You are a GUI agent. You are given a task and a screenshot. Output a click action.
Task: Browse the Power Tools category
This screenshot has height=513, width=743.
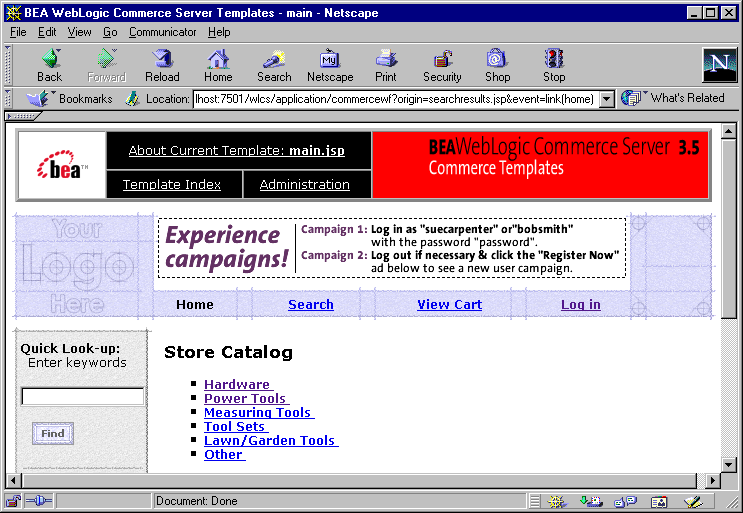246,398
